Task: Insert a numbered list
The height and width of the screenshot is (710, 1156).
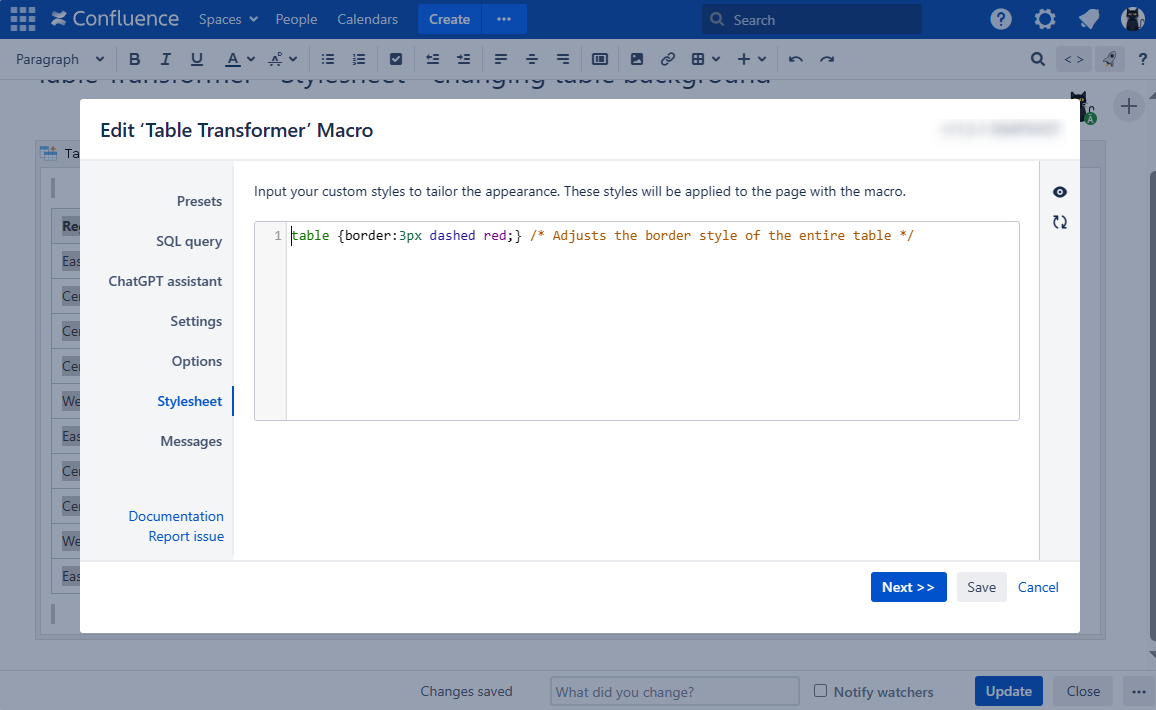Action: 359,59
